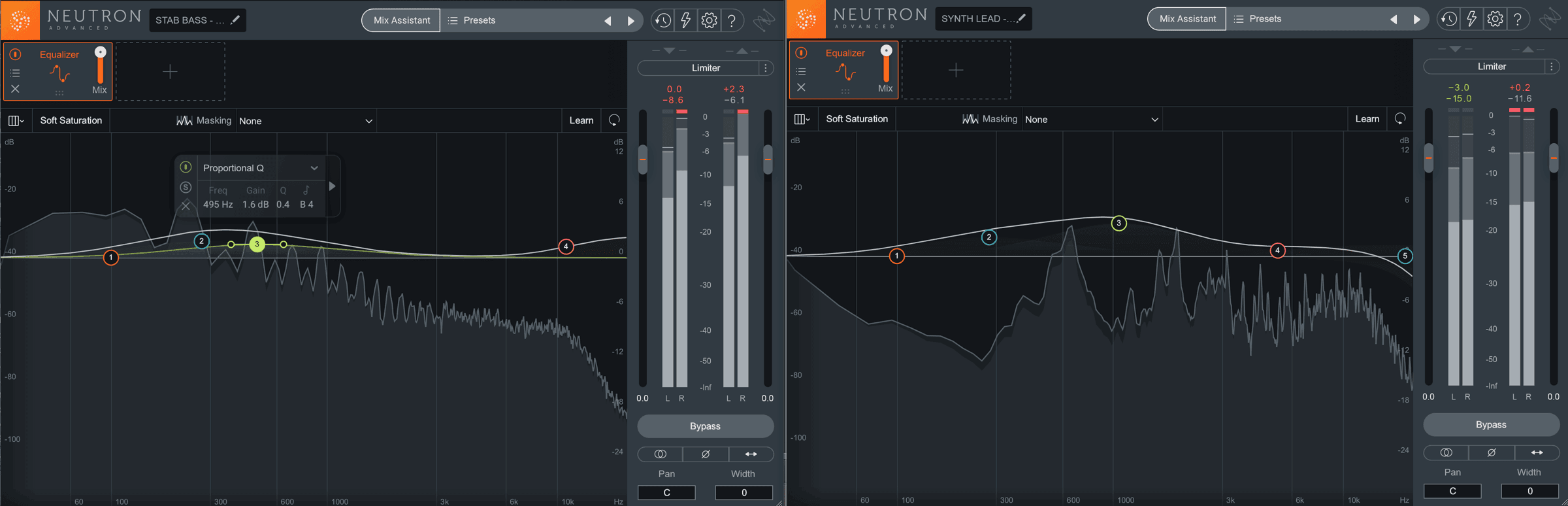Screen dimensions: 1568x506
Task: Edit SYNTH LEAD preset name pencil icon
Action: (1021, 18)
